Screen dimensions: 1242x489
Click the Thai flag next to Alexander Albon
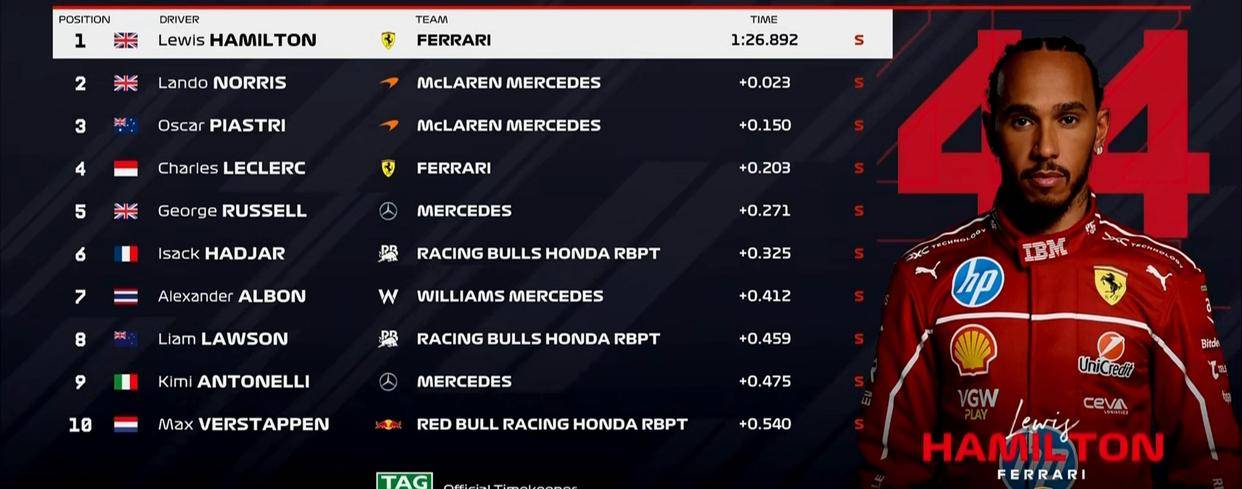126,296
